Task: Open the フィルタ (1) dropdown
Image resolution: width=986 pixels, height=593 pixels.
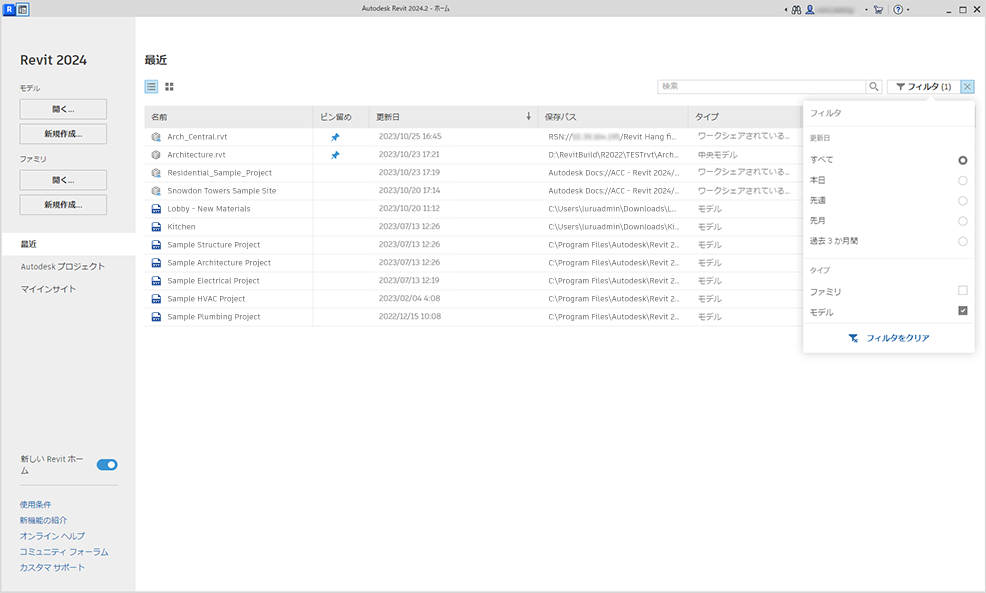Action: (923, 87)
